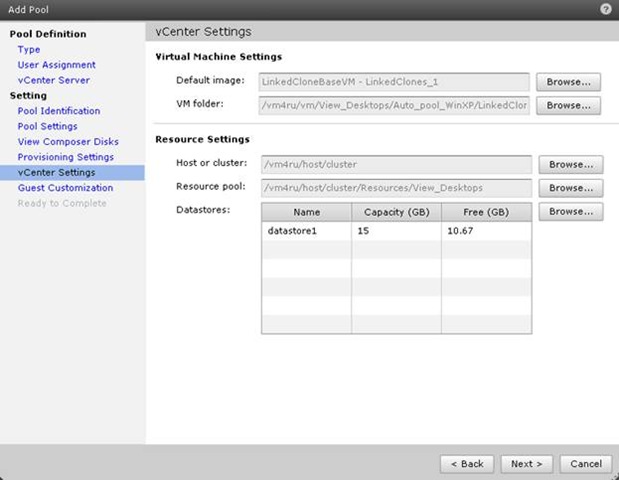
Task: Open the help question mark icon
Action: 606,9
